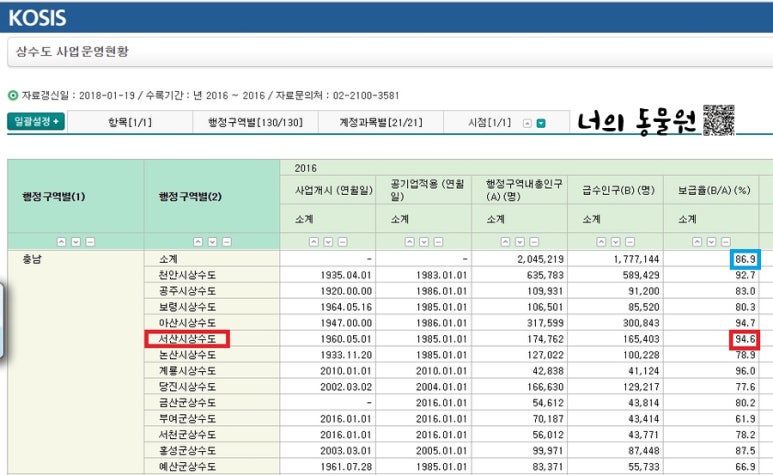Sort 공기업적용 (연월일) column ascending
The image size is (773, 475).
pyautogui.click(x=409, y=242)
